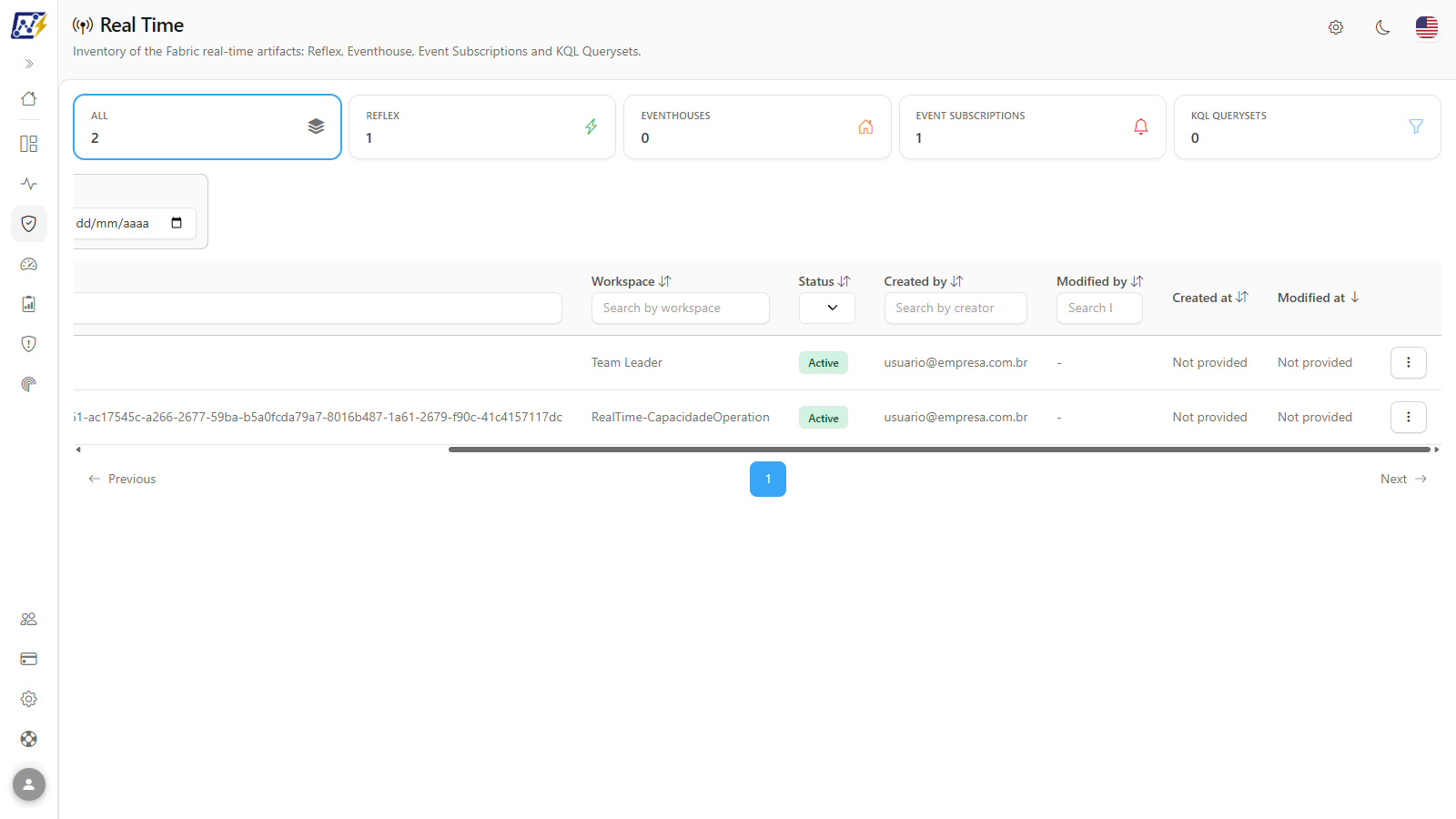Expand the sidebar with the double chevron
The width and height of the screenshot is (1456, 819).
coord(29,64)
